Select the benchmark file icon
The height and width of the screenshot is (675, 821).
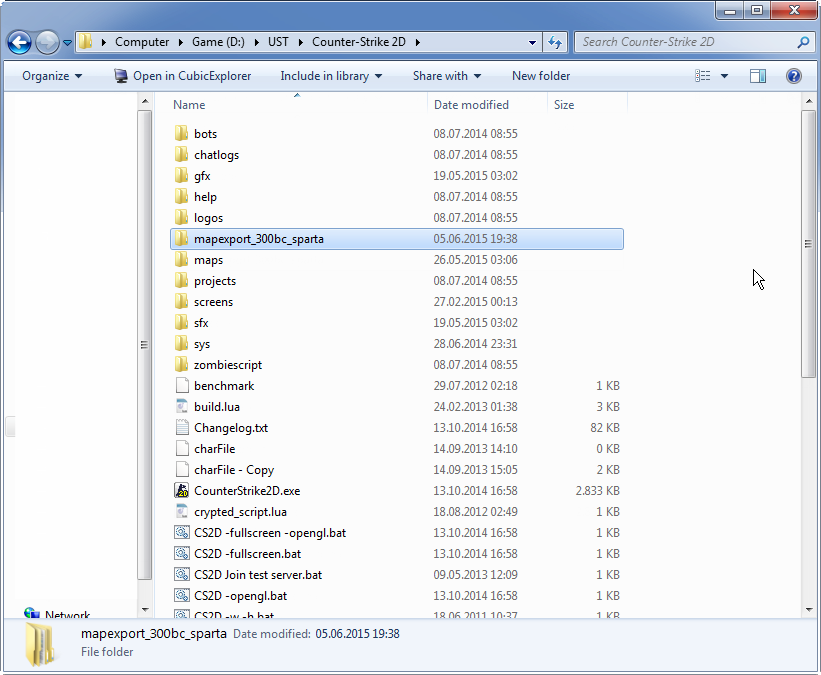(182, 385)
